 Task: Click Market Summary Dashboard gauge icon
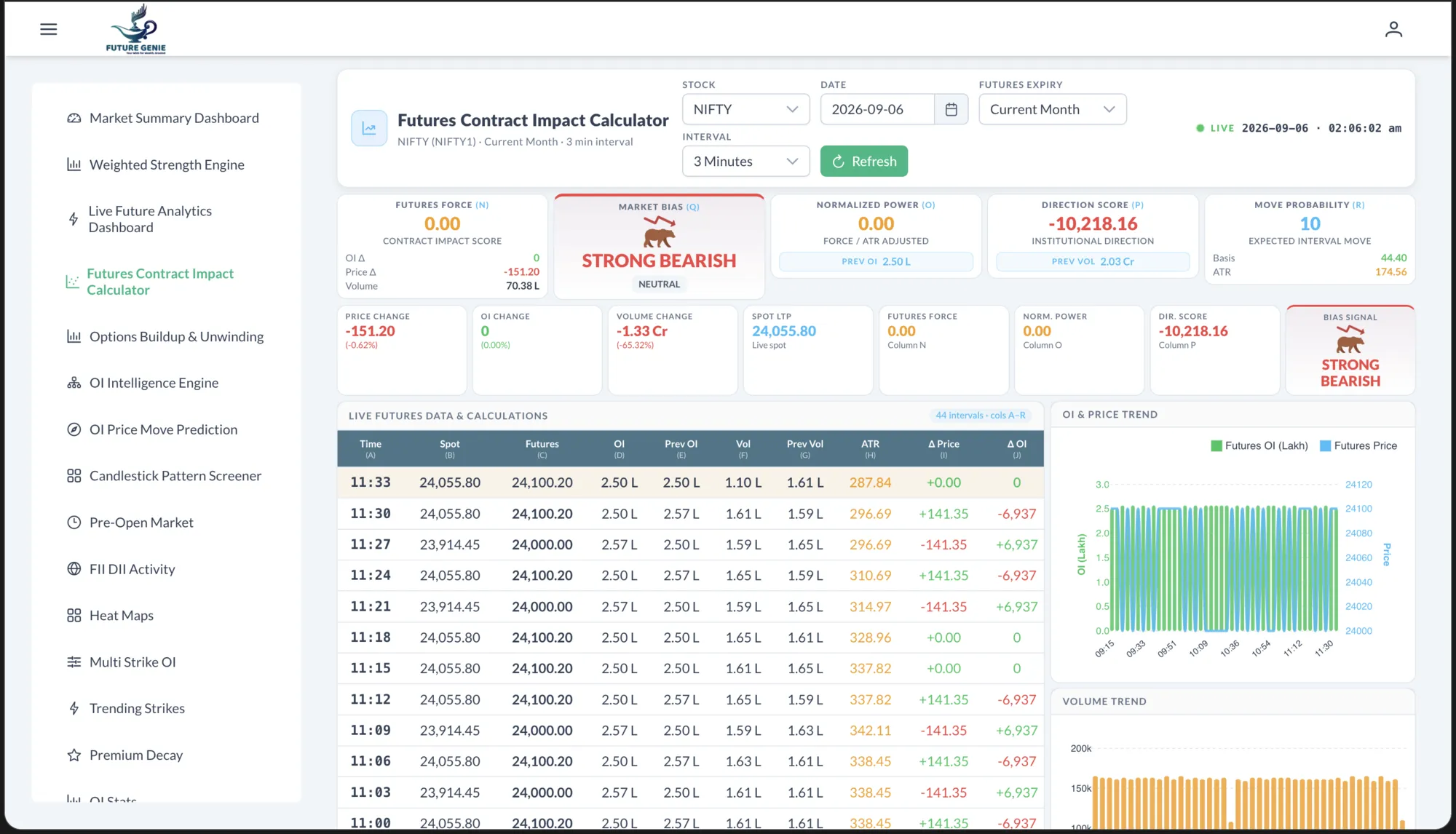pos(74,118)
